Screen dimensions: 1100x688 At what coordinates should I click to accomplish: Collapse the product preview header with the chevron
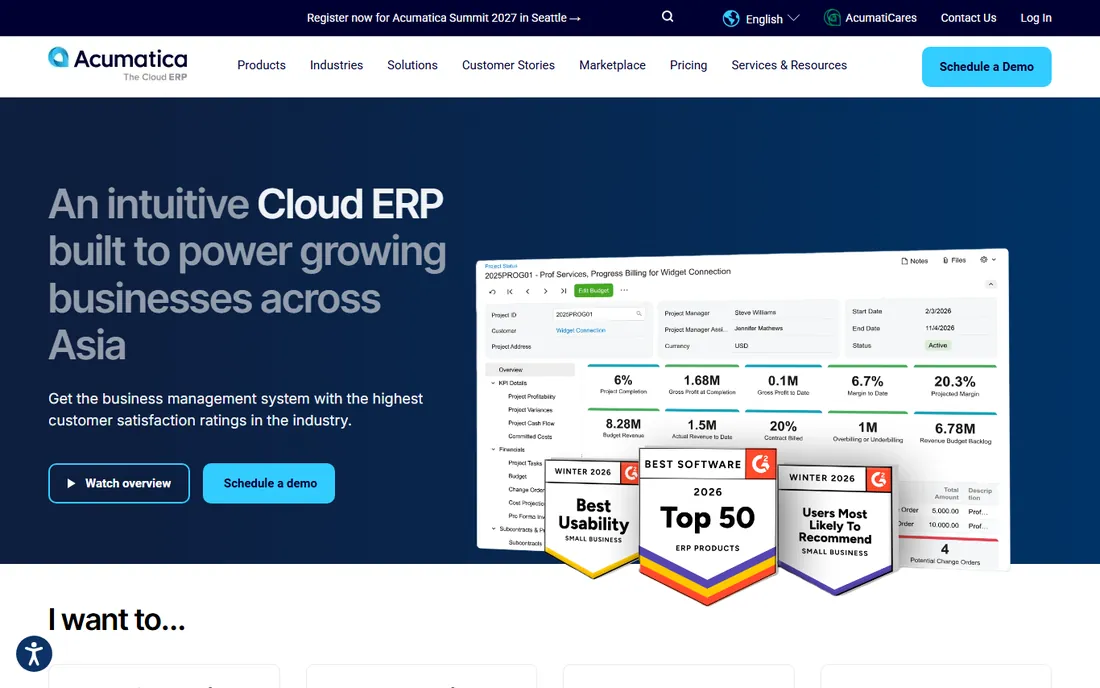(991, 284)
